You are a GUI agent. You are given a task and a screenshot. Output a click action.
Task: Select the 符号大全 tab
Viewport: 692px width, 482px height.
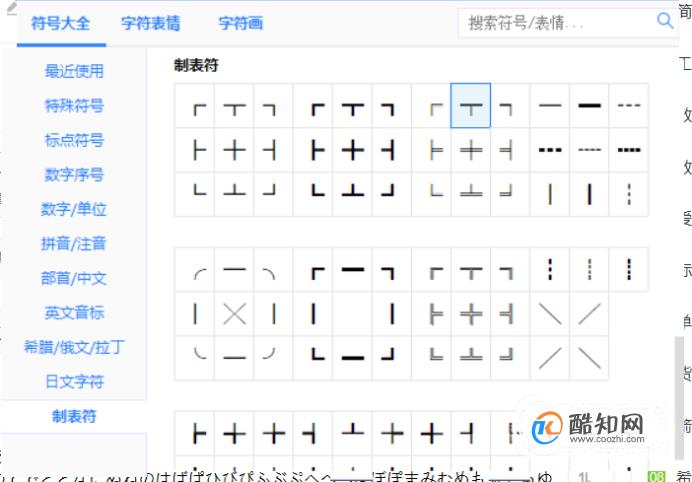coord(61,23)
